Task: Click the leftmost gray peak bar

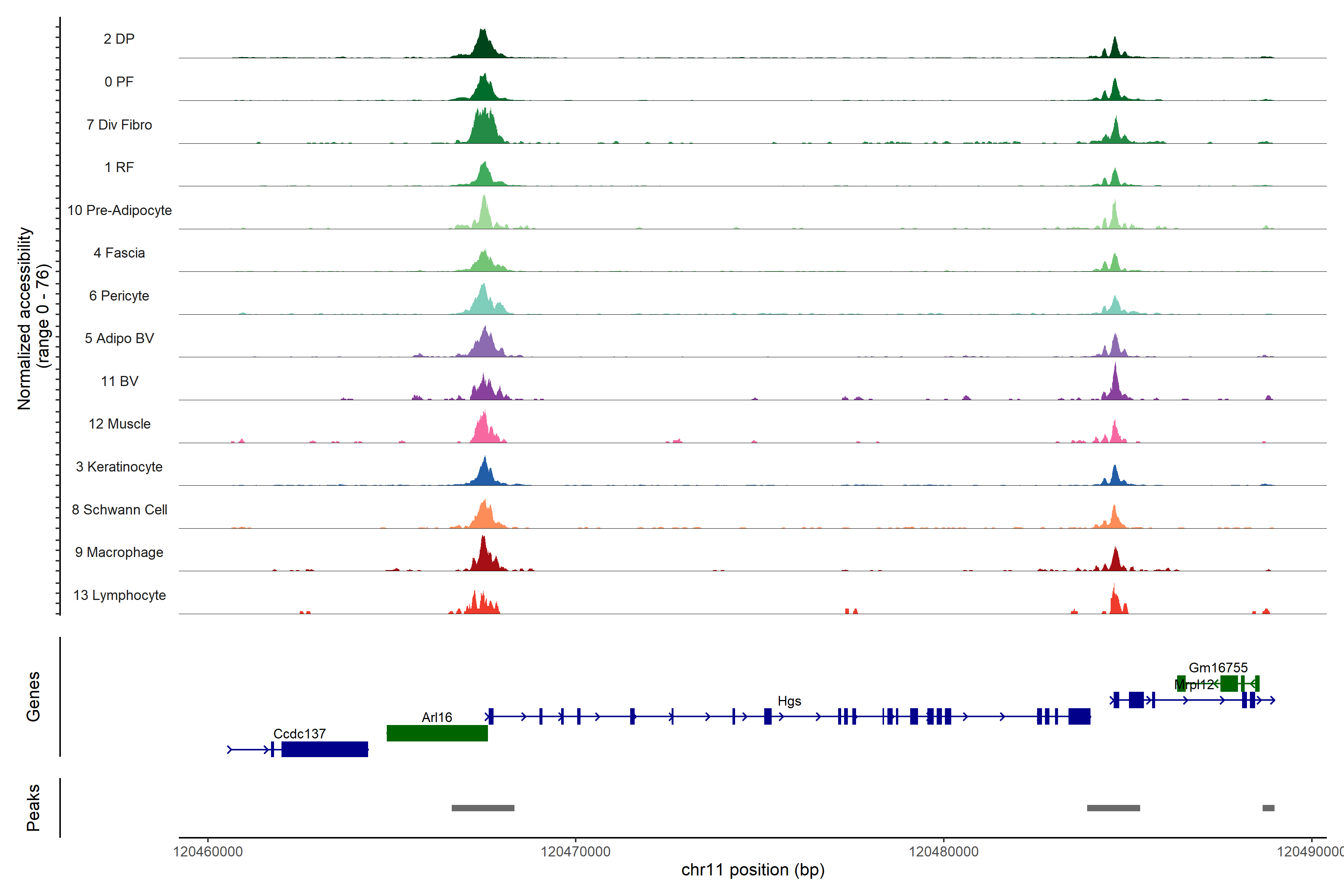Action: pyautogui.click(x=483, y=808)
